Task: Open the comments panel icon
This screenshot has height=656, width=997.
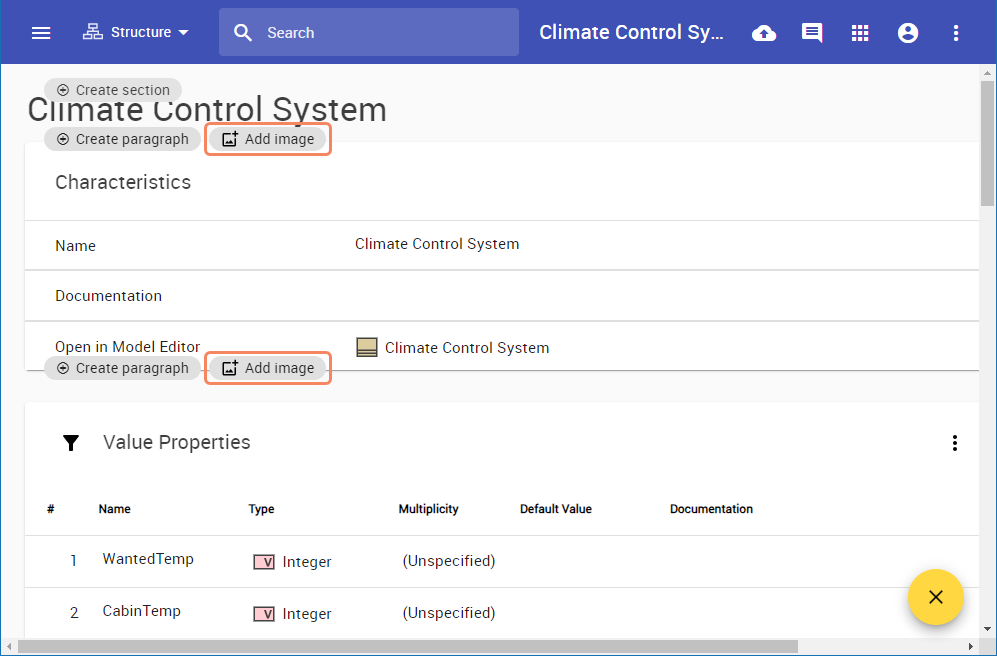Action: [812, 33]
